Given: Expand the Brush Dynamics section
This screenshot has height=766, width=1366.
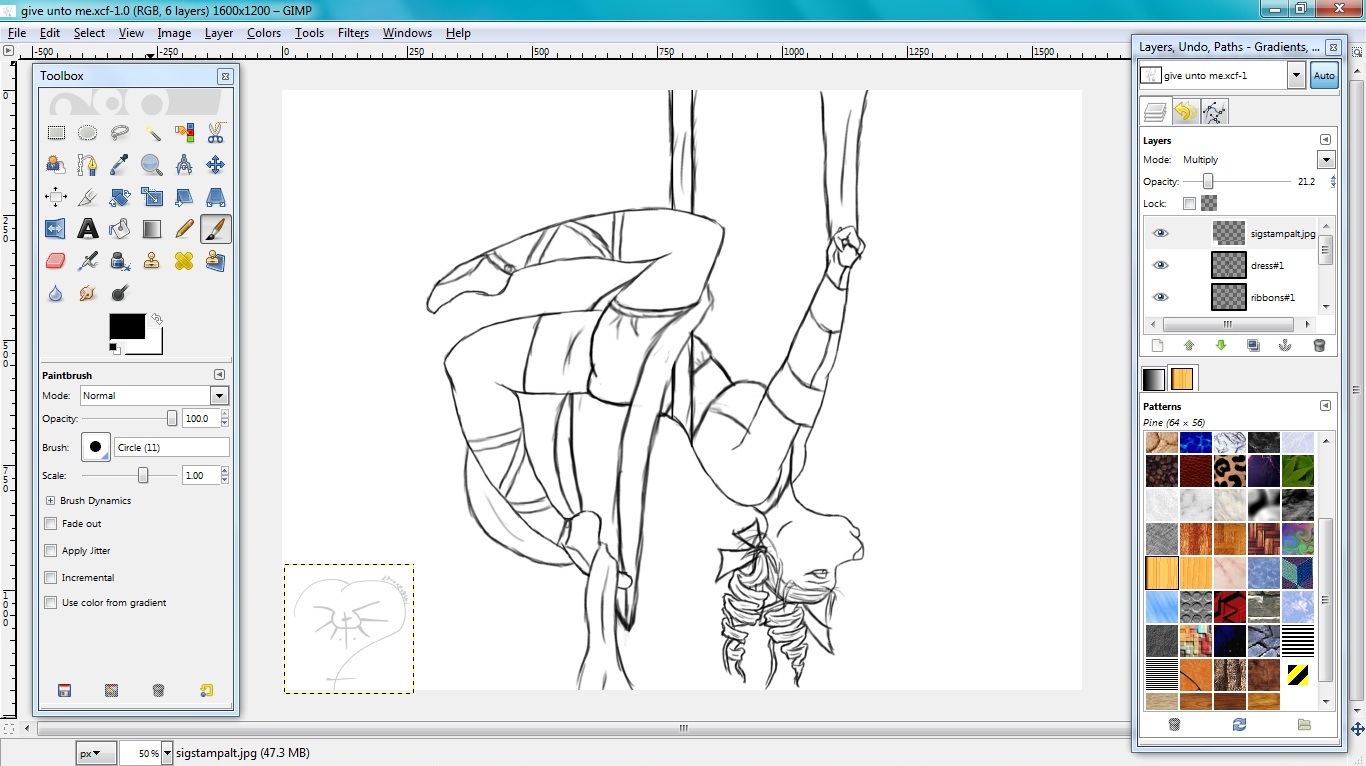Looking at the screenshot, I should [50, 501].
